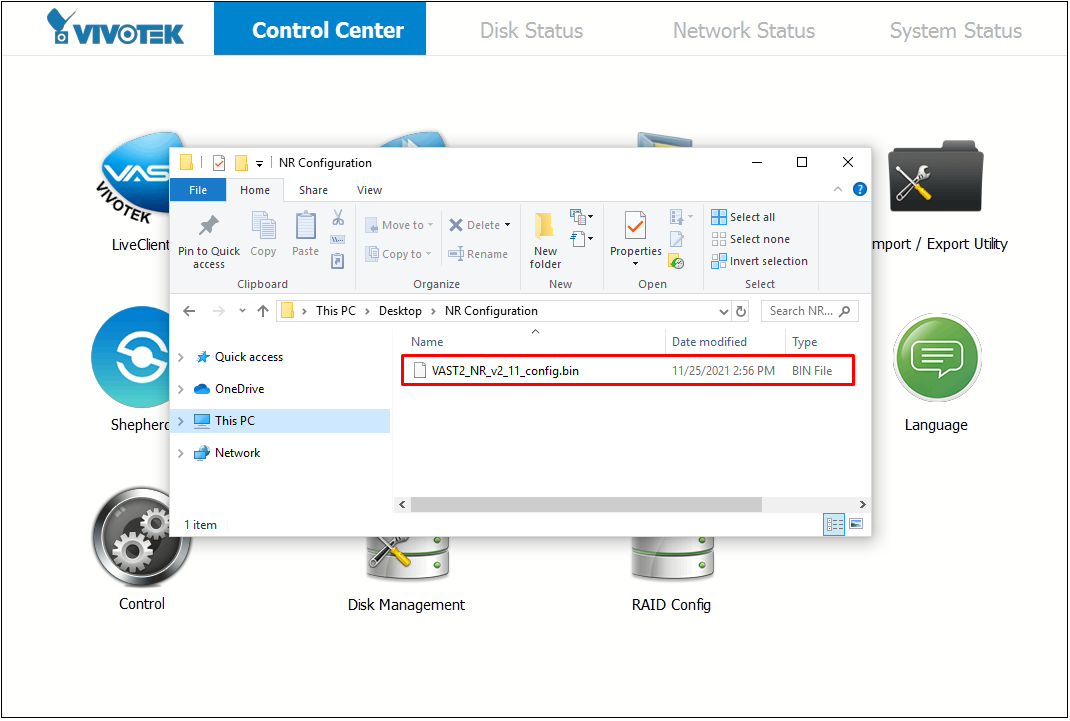Open the Easy access dropdown
This screenshot has height=721, width=1070.
pos(581,239)
